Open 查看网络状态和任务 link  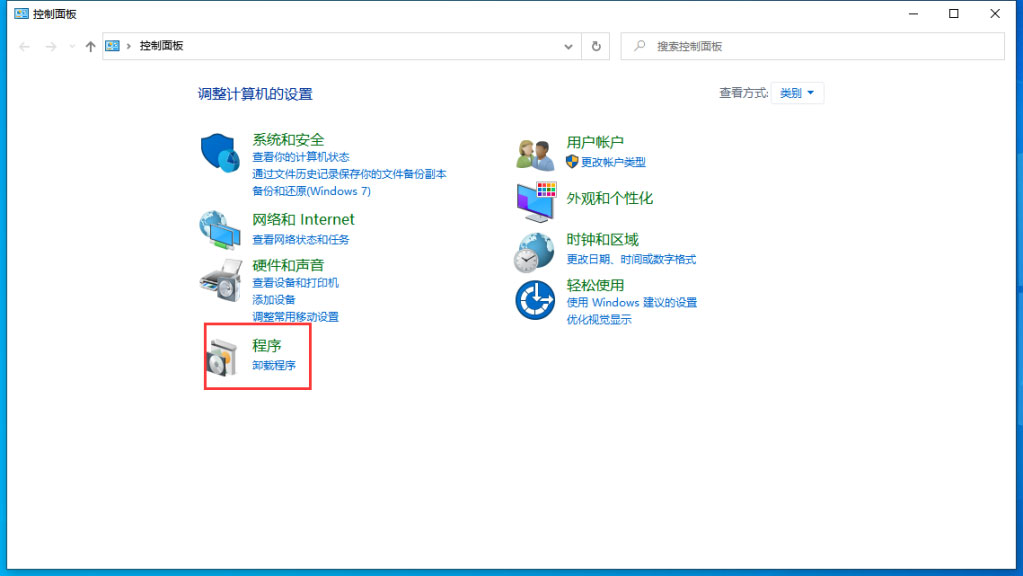click(x=300, y=240)
